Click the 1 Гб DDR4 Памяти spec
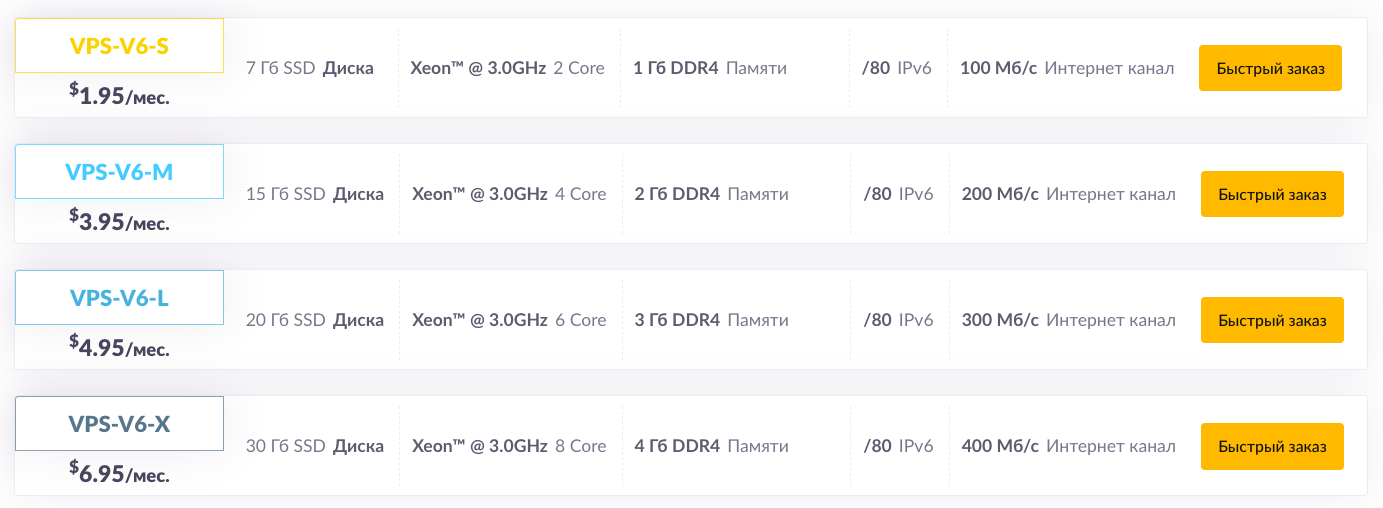Screen dimensions: 1383x508 710,68
